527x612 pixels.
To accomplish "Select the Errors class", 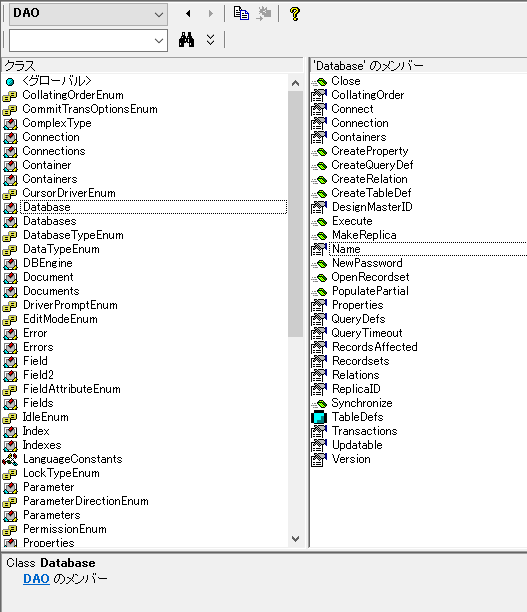I will [38, 347].
